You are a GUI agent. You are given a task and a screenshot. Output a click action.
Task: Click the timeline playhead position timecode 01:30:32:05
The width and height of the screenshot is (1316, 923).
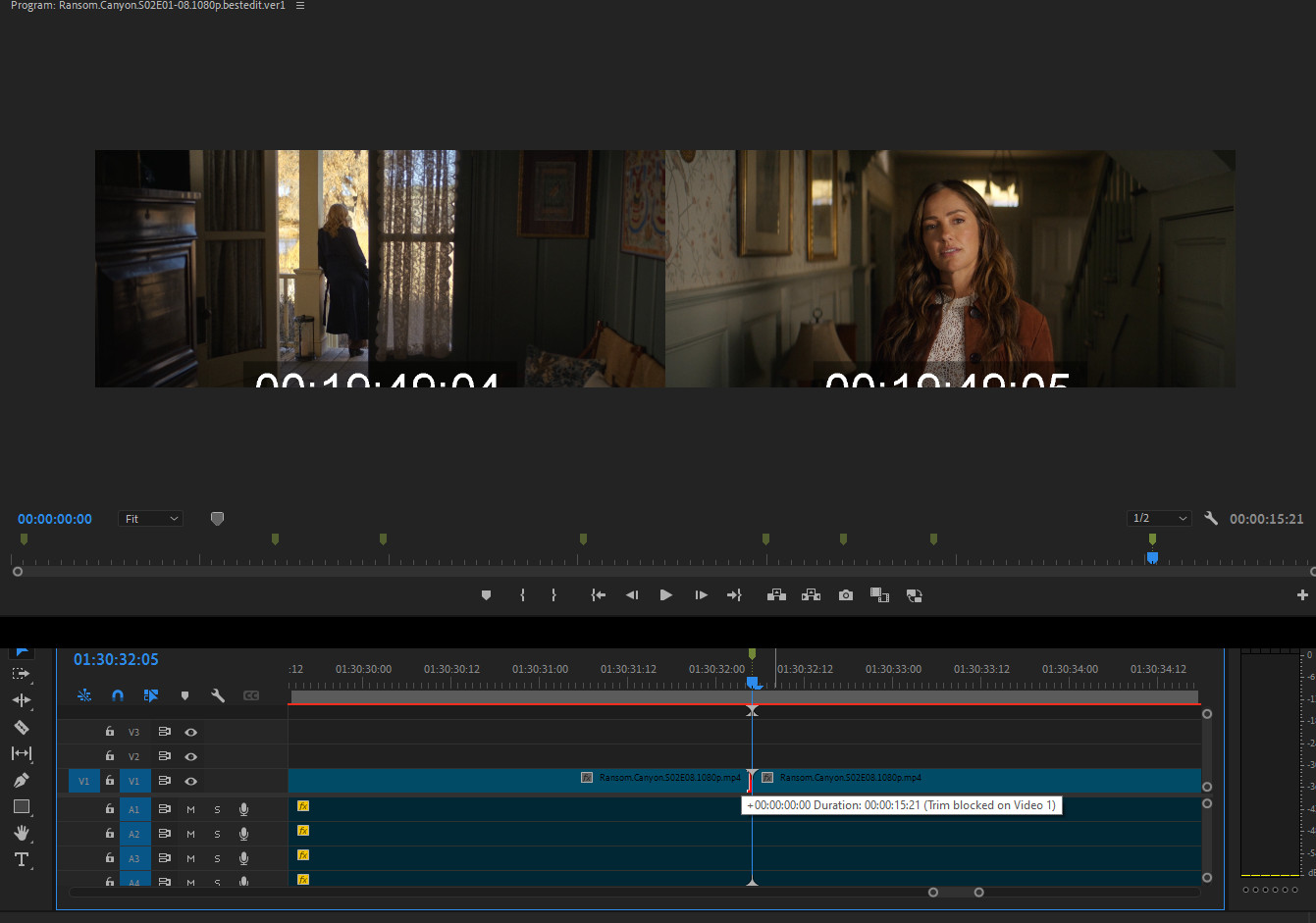tap(116, 660)
